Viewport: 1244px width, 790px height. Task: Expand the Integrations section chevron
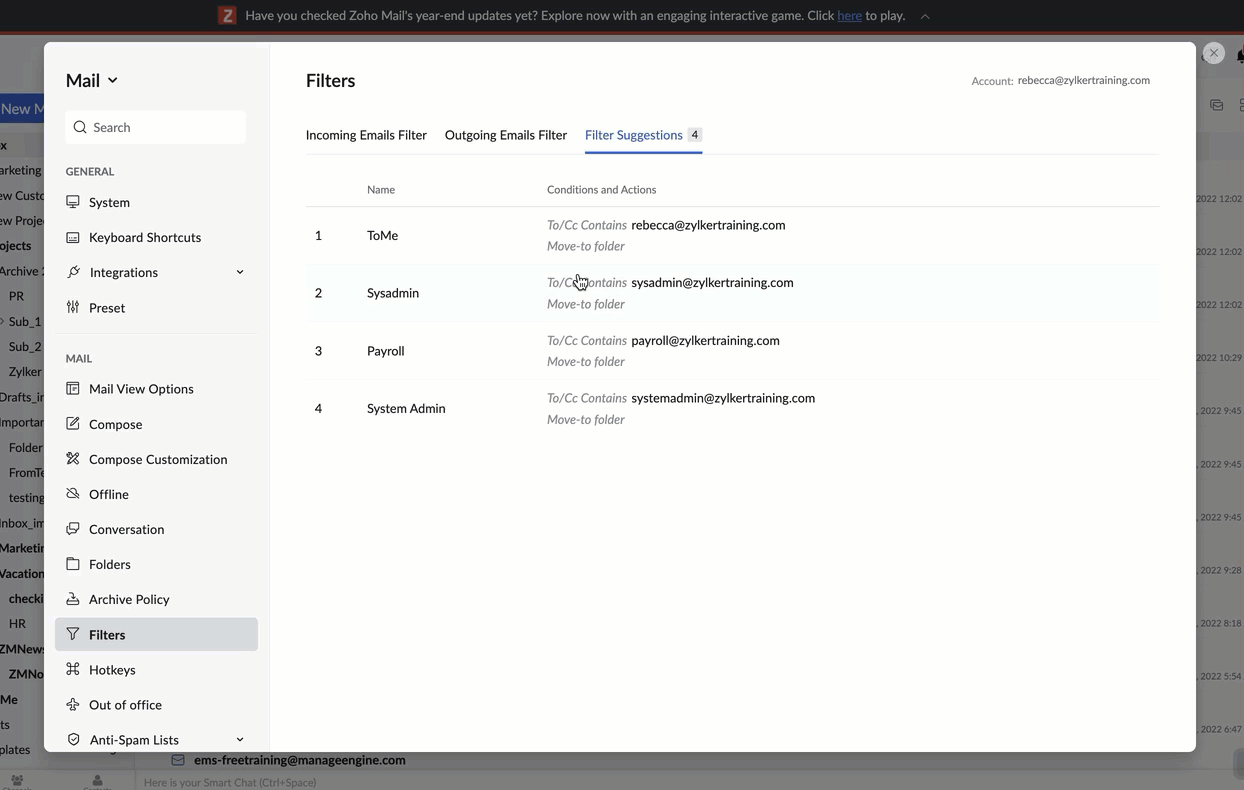click(240, 272)
